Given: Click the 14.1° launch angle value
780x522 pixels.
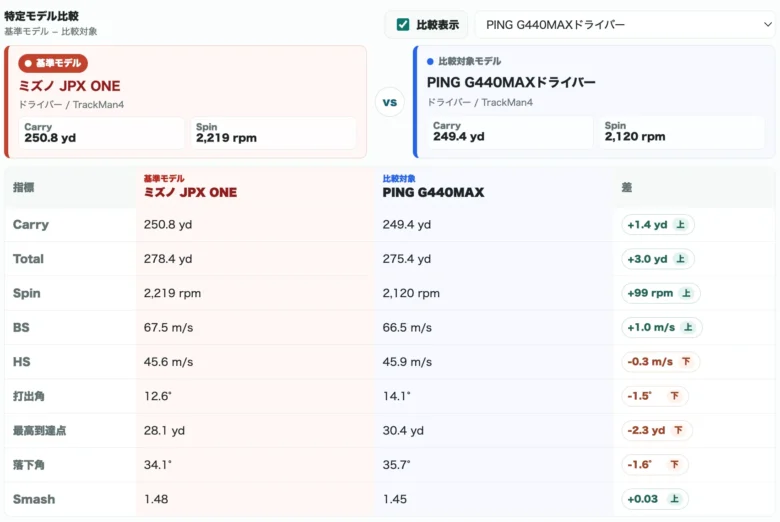Looking at the screenshot, I should pyautogui.click(x=396, y=396).
